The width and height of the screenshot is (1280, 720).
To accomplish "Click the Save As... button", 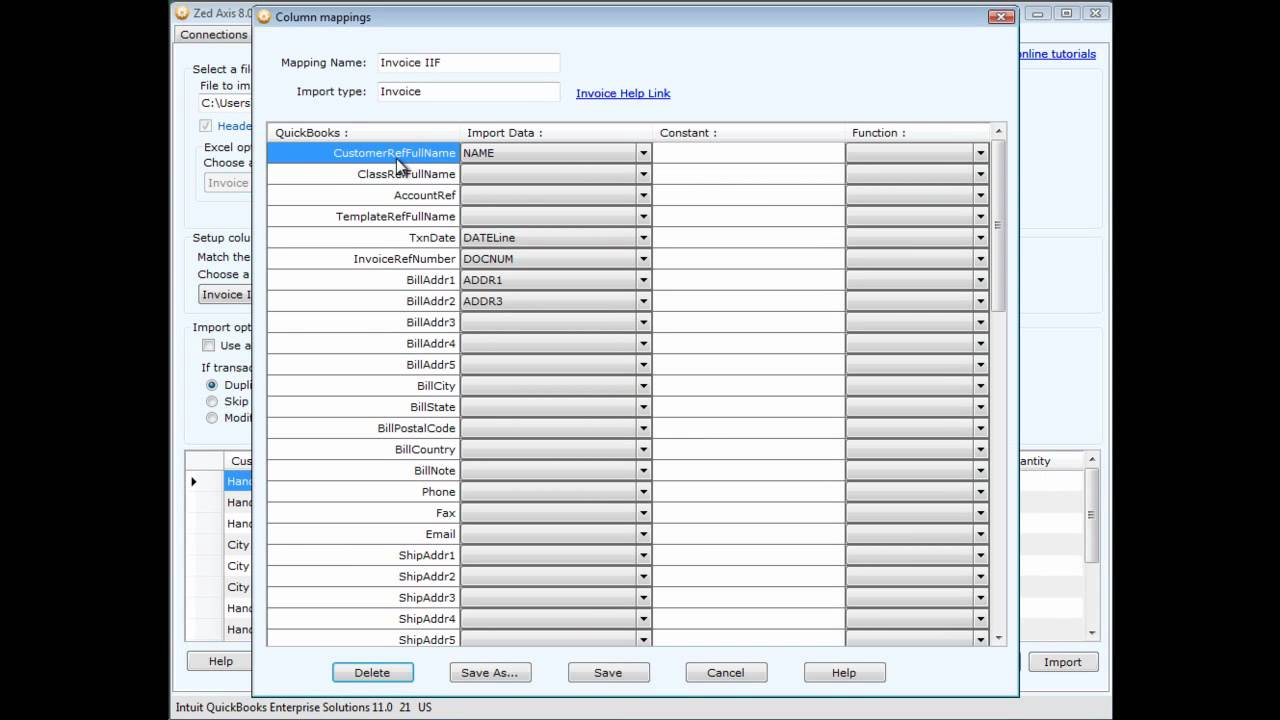I will pyautogui.click(x=490, y=673).
